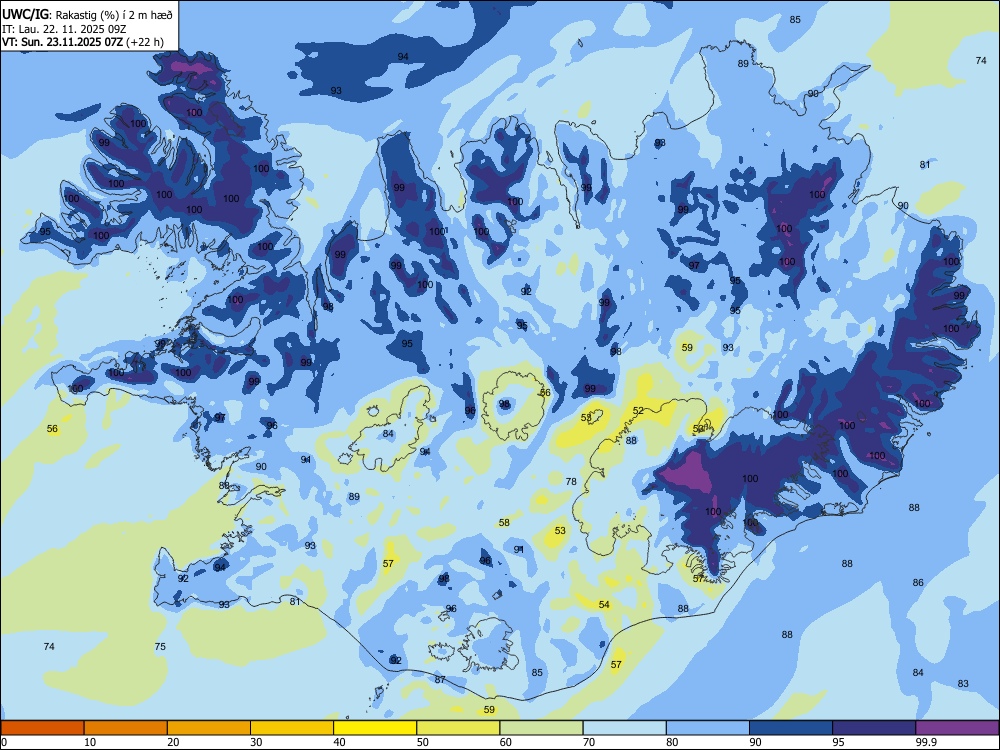Click the navy 95–99.9 legend swatch
1000x750 pixels.
874,728
